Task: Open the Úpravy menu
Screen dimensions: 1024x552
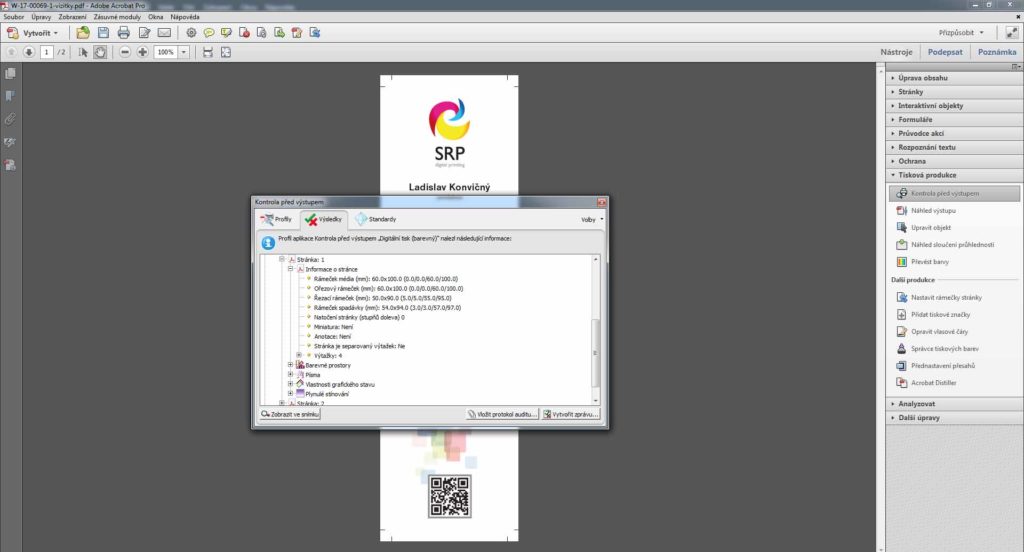Action: point(41,17)
